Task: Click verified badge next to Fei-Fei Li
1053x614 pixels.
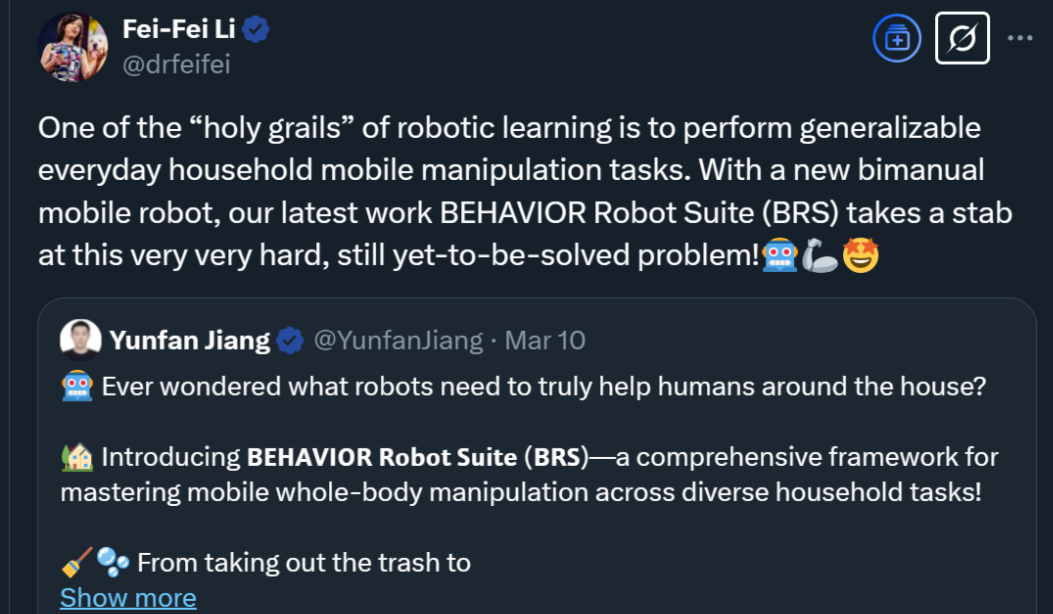Action: pos(257,30)
